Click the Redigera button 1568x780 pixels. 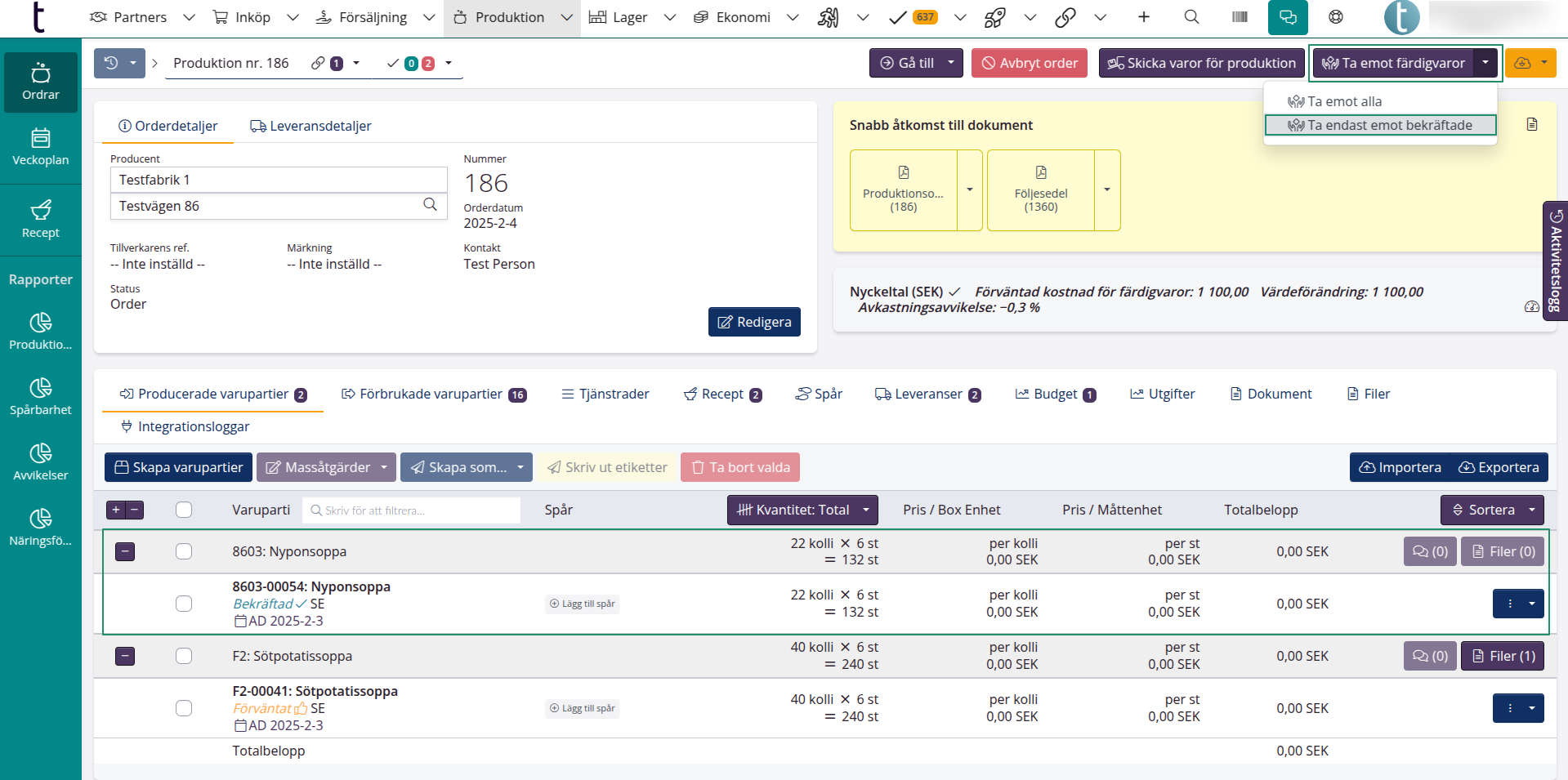click(x=754, y=322)
